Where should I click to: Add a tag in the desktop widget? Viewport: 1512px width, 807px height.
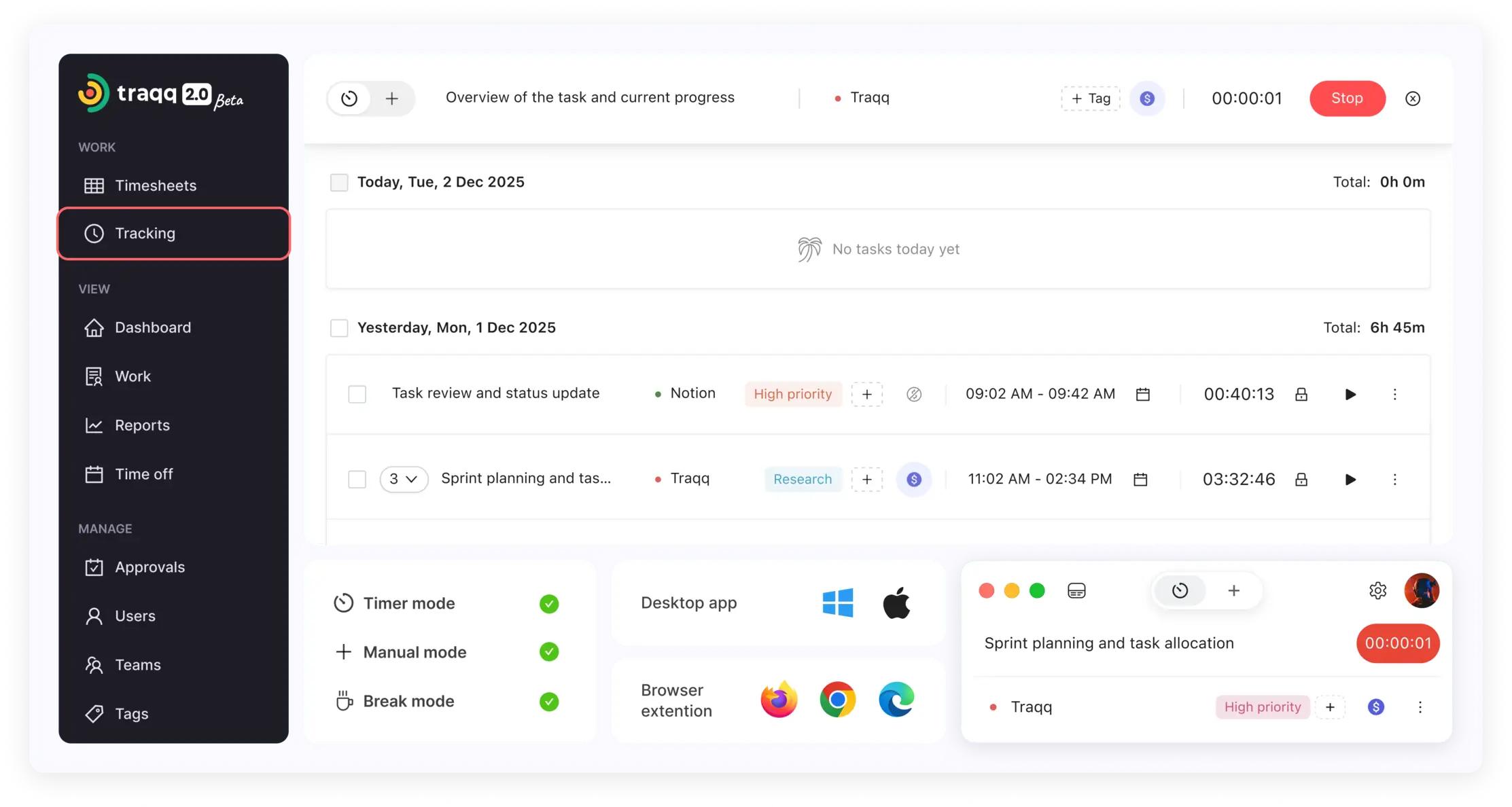click(1330, 707)
